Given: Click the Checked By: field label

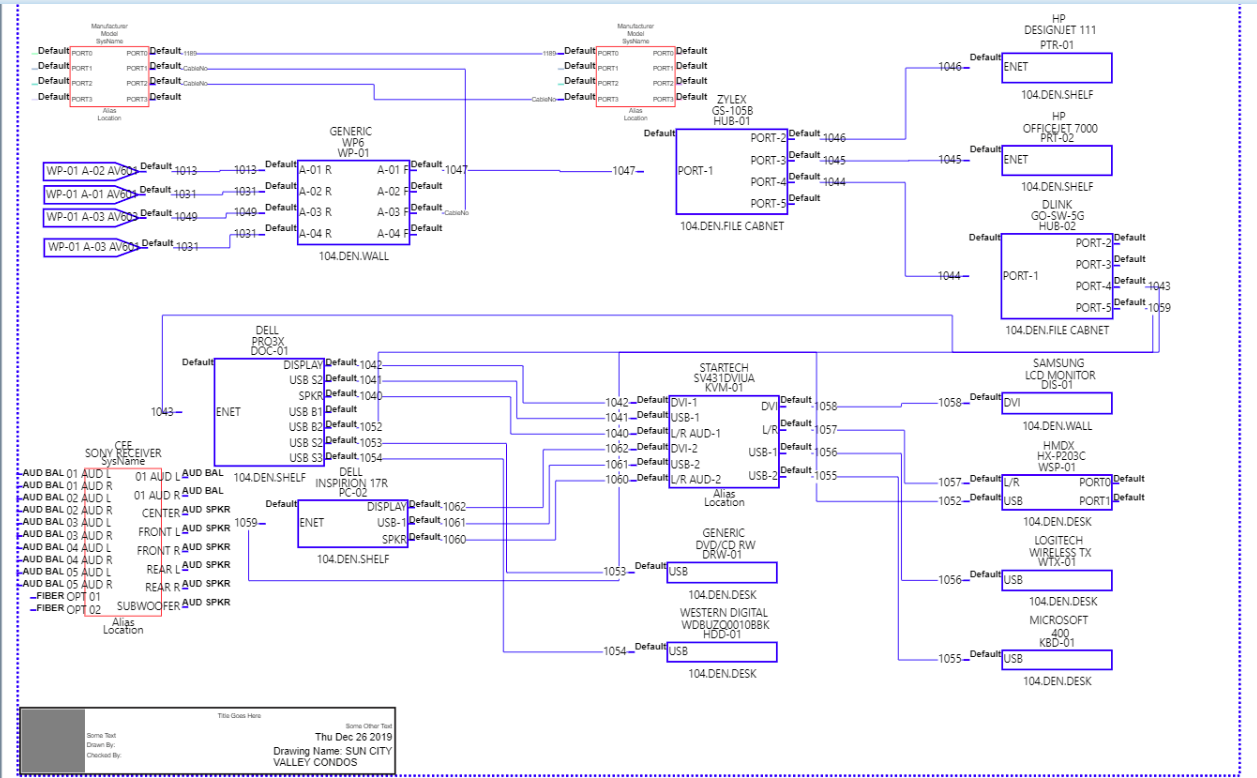Looking at the screenshot, I should pyautogui.click(x=104, y=756).
